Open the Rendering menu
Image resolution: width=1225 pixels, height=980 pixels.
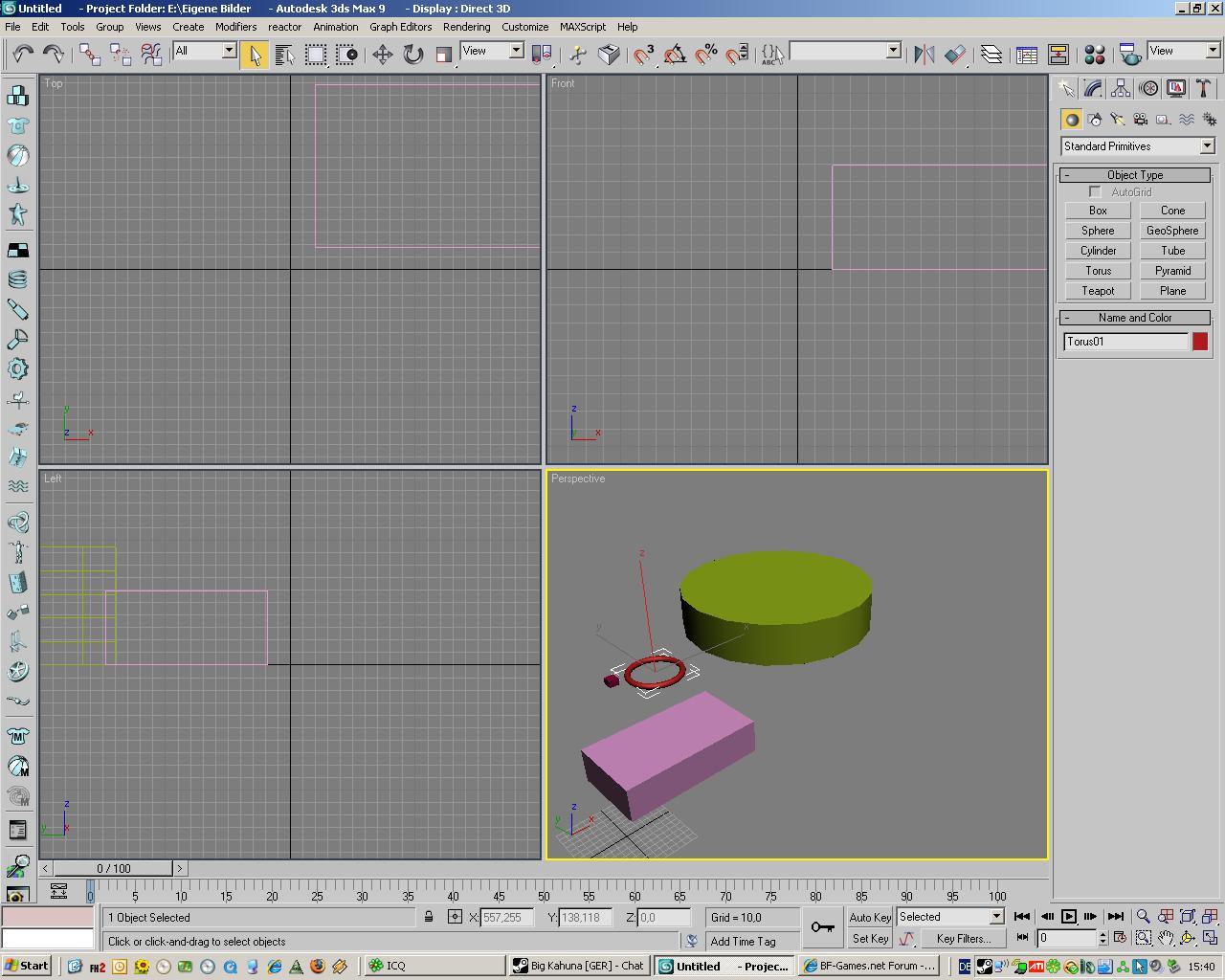(466, 27)
